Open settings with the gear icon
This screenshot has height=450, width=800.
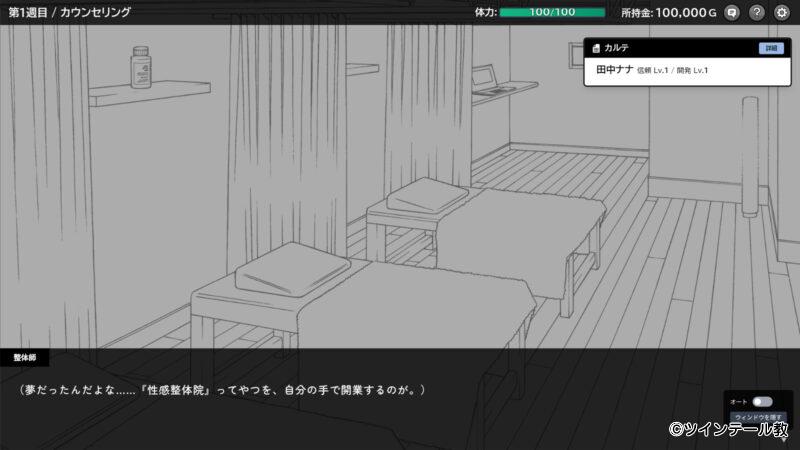coord(782,12)
